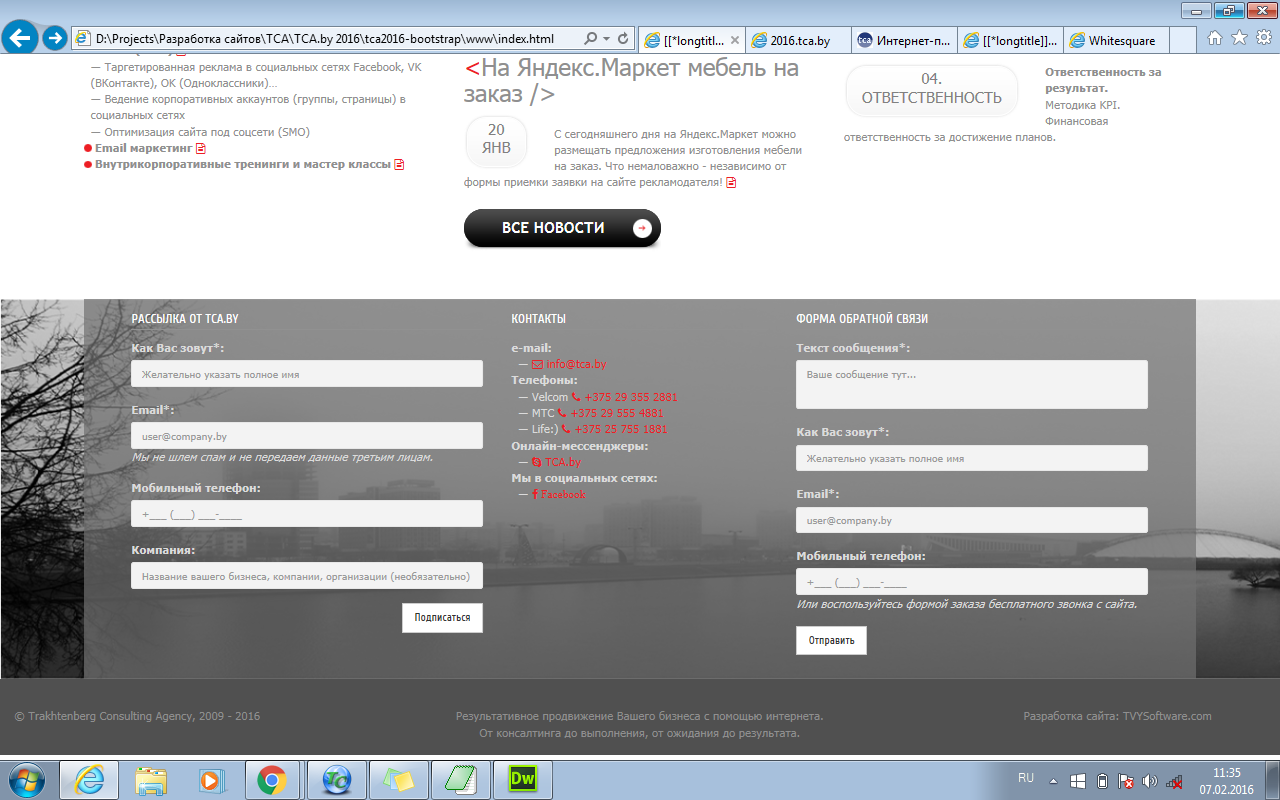Click the browser Forward arrow button
Viewport: 1280px width, 800px height.
(x=55, y=39)
